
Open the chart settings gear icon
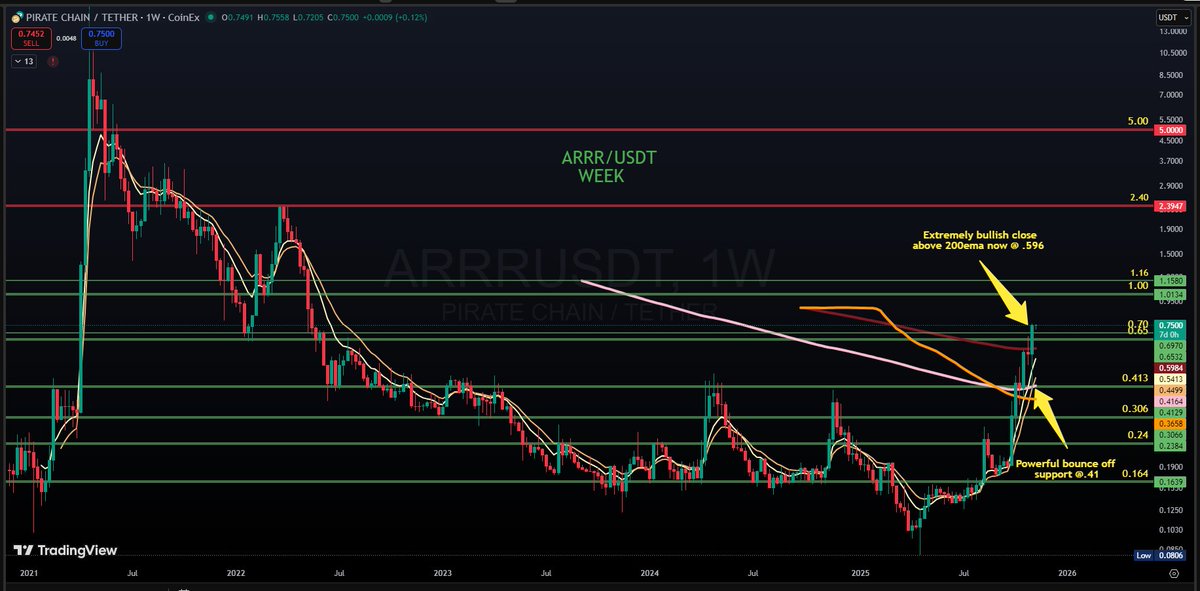pyautogui.click(x=1173, y=574)
